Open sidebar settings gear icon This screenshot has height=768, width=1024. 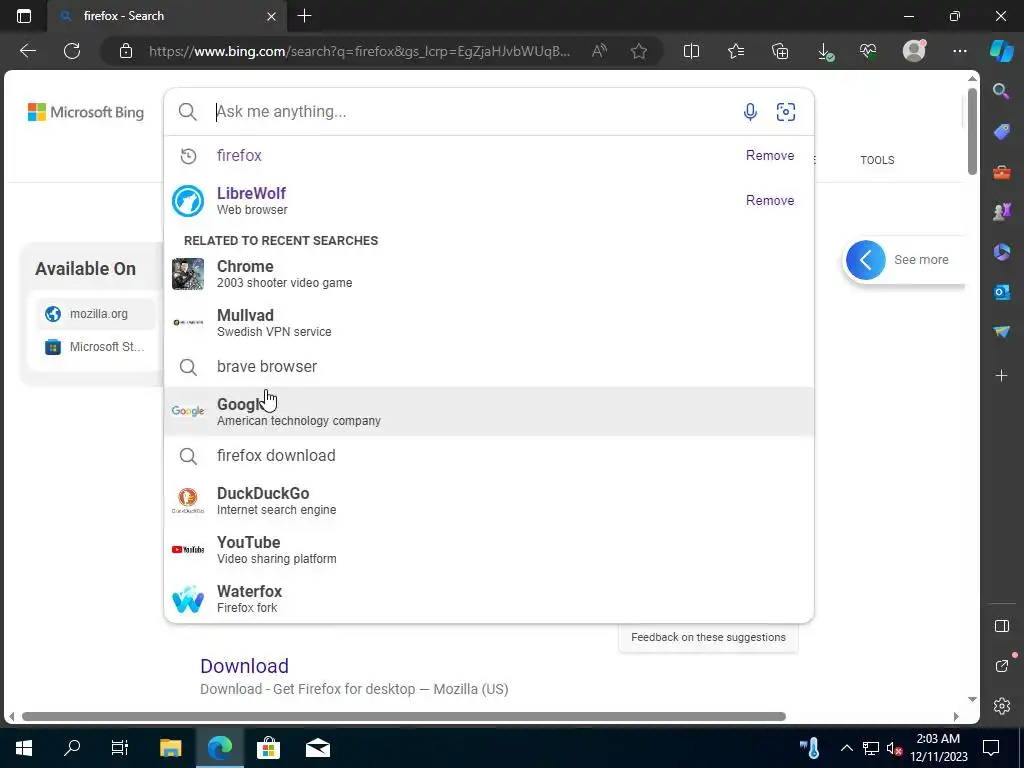click(x=1002, y=706)
